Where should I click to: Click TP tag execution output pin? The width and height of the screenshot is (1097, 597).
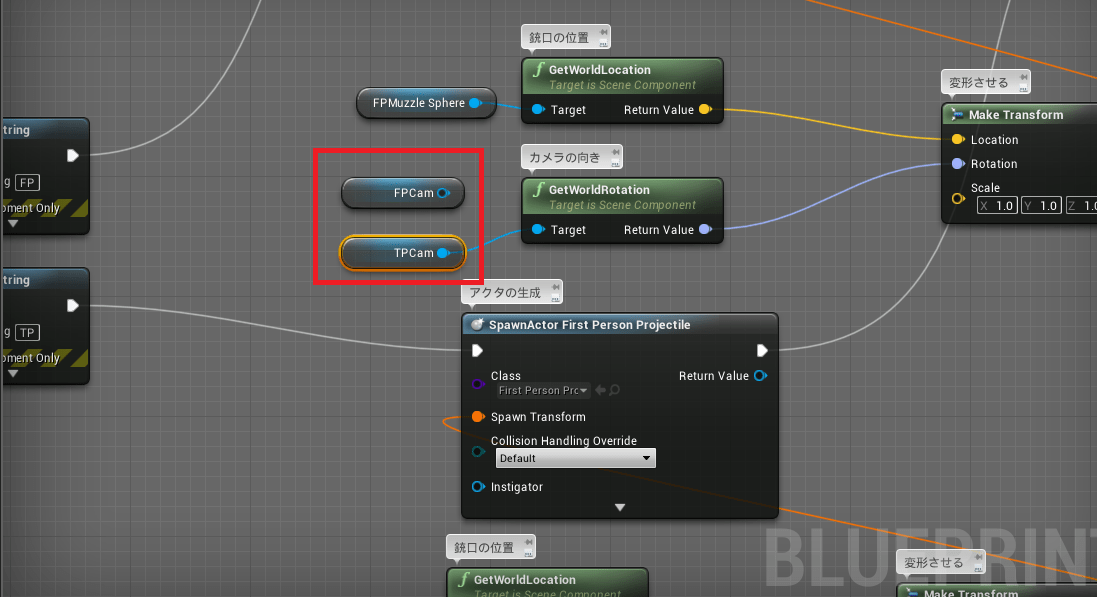[x=73, y=306]
